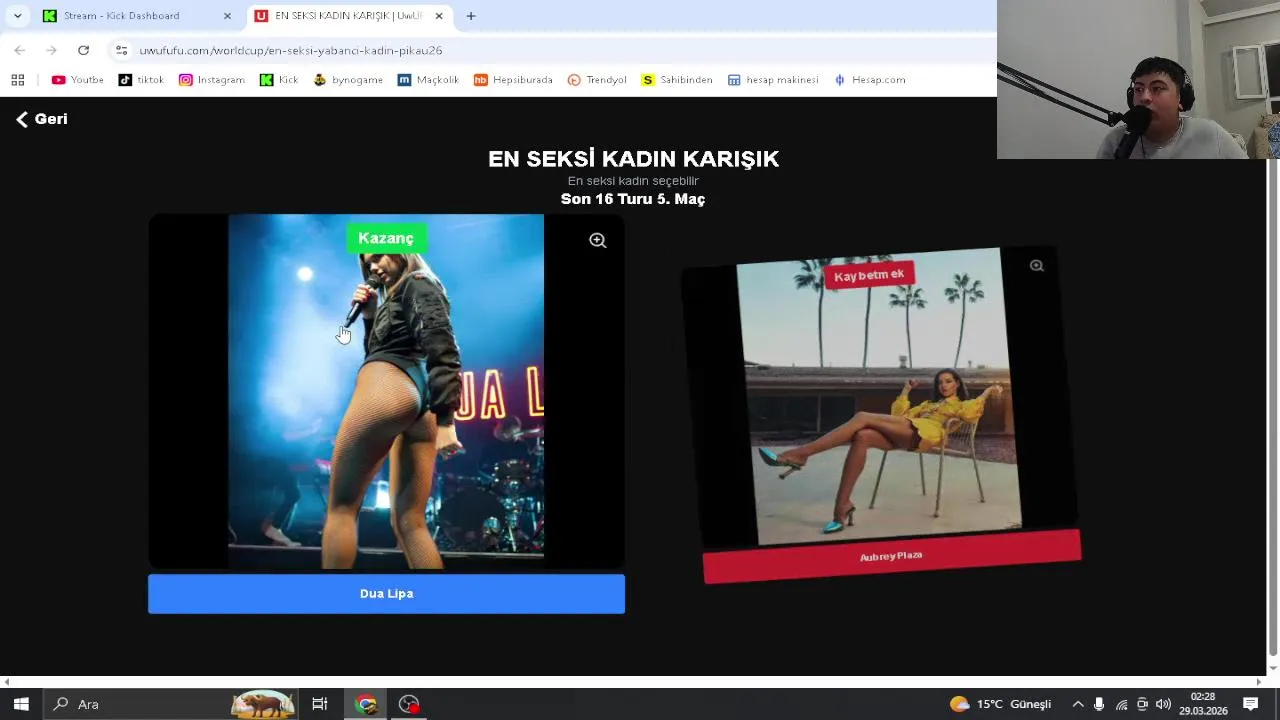Image resolution: width=1280 pixels, height=720 pixels.
Task: Open Task View on the taskbar
Action: pyautogui.click(x=320, y=704)
